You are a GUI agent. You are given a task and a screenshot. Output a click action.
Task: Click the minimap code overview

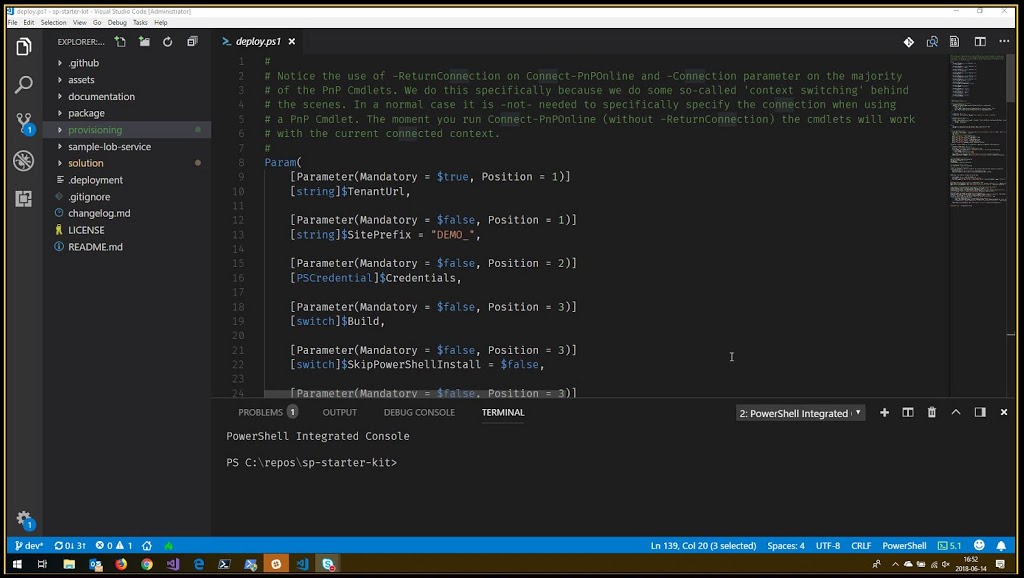[x=977, y=131]
